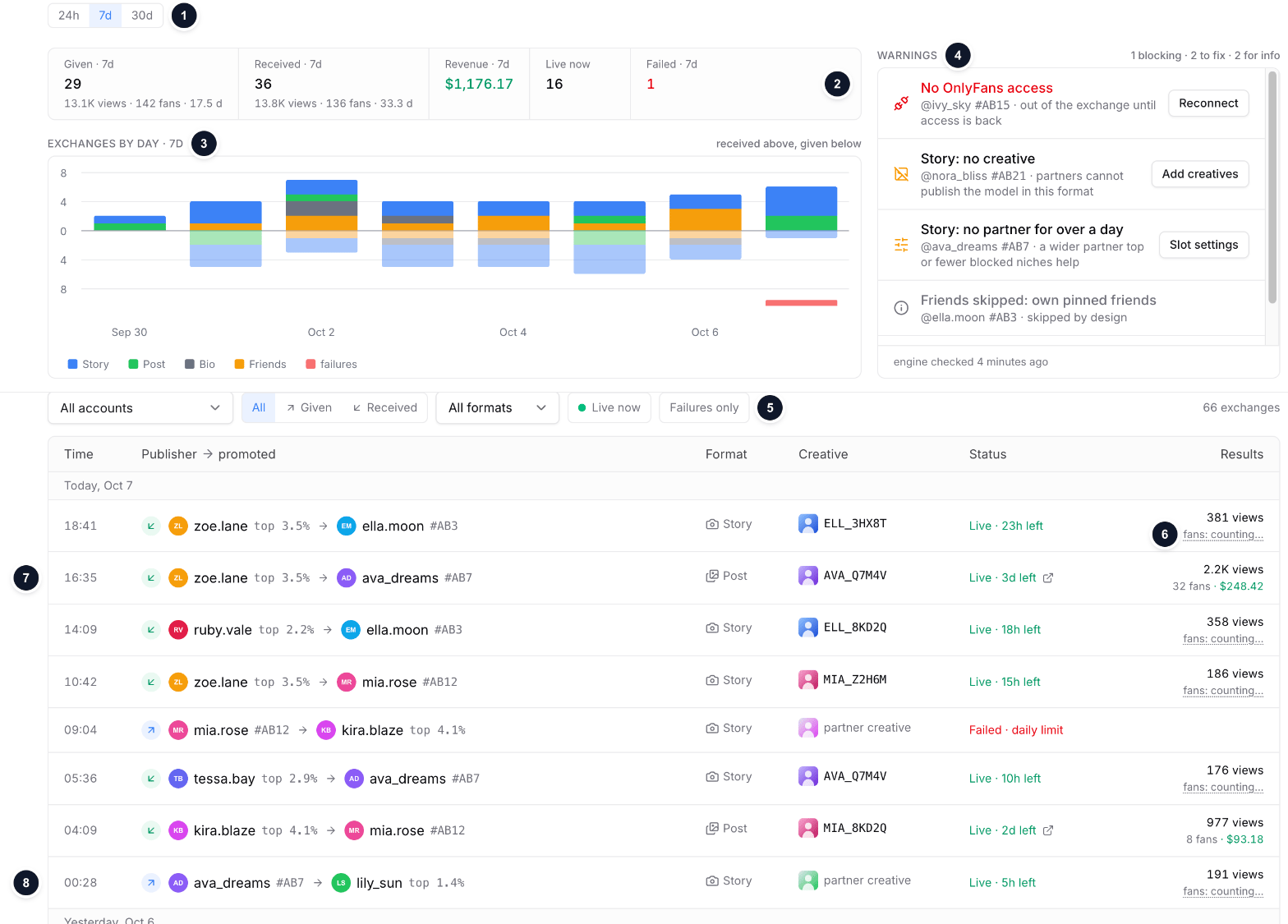Open the All formats dropdown
Screen dimensions: 1288x924
[x=498, y=408]
